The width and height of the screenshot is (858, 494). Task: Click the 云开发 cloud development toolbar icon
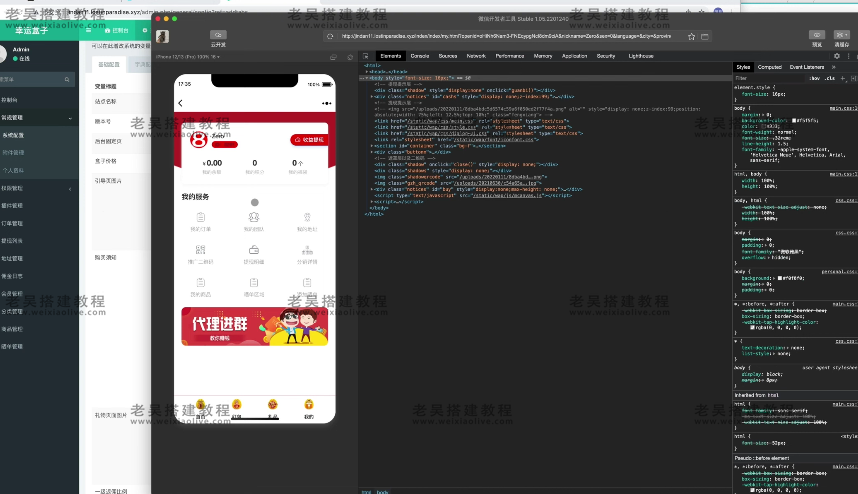tap(218, 36)
